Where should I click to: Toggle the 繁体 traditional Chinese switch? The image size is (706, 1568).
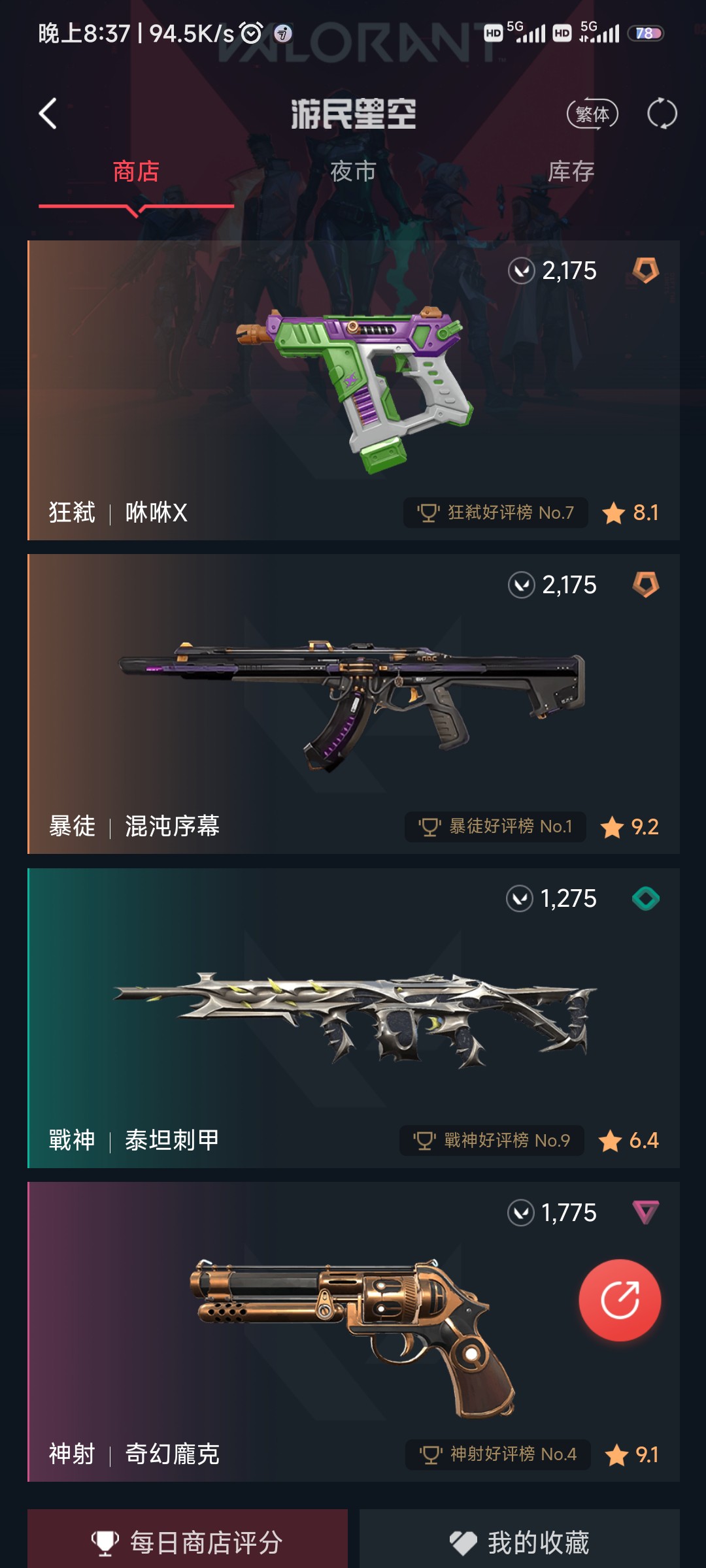(x=592, y=114)
